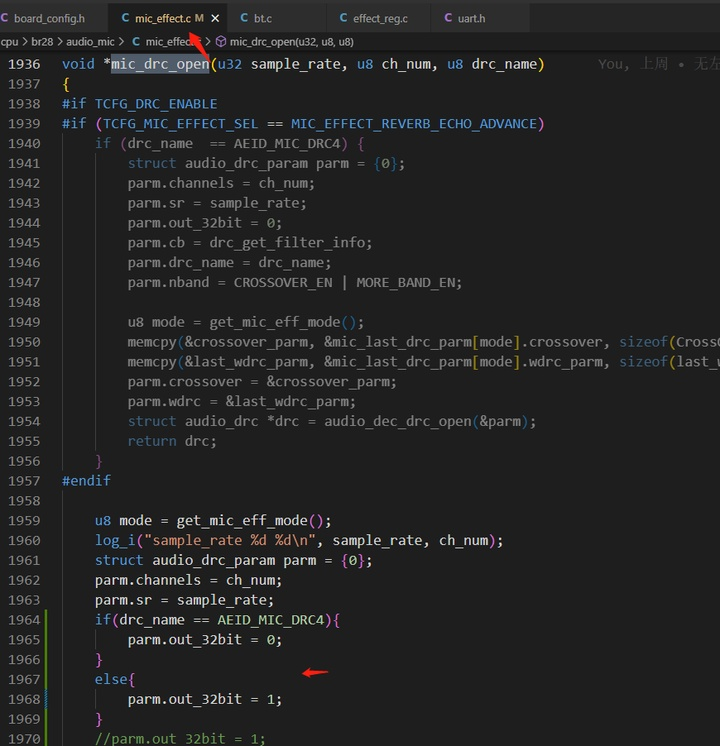Click 'parm.crossover = &crossover_parm;' on line 1952
The width and height of the screenshot is (720, 746).
262,382
